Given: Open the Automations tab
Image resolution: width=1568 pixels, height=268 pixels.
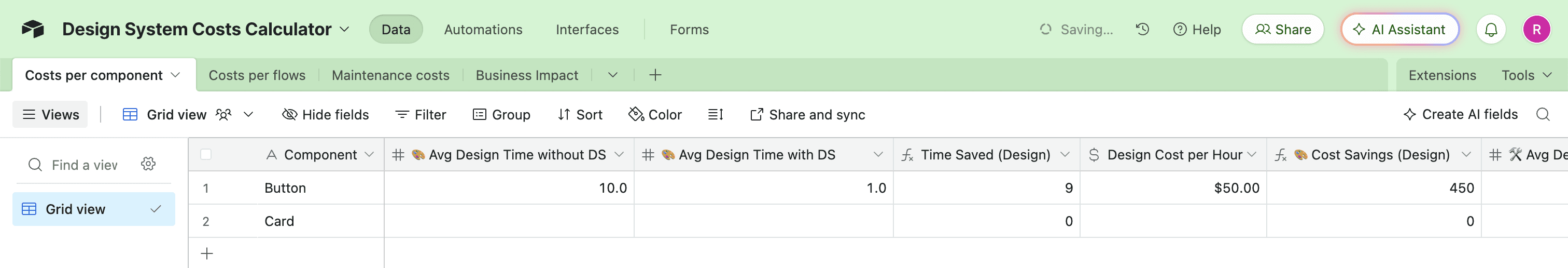Looking at the screenshot, I should [483, 29].
